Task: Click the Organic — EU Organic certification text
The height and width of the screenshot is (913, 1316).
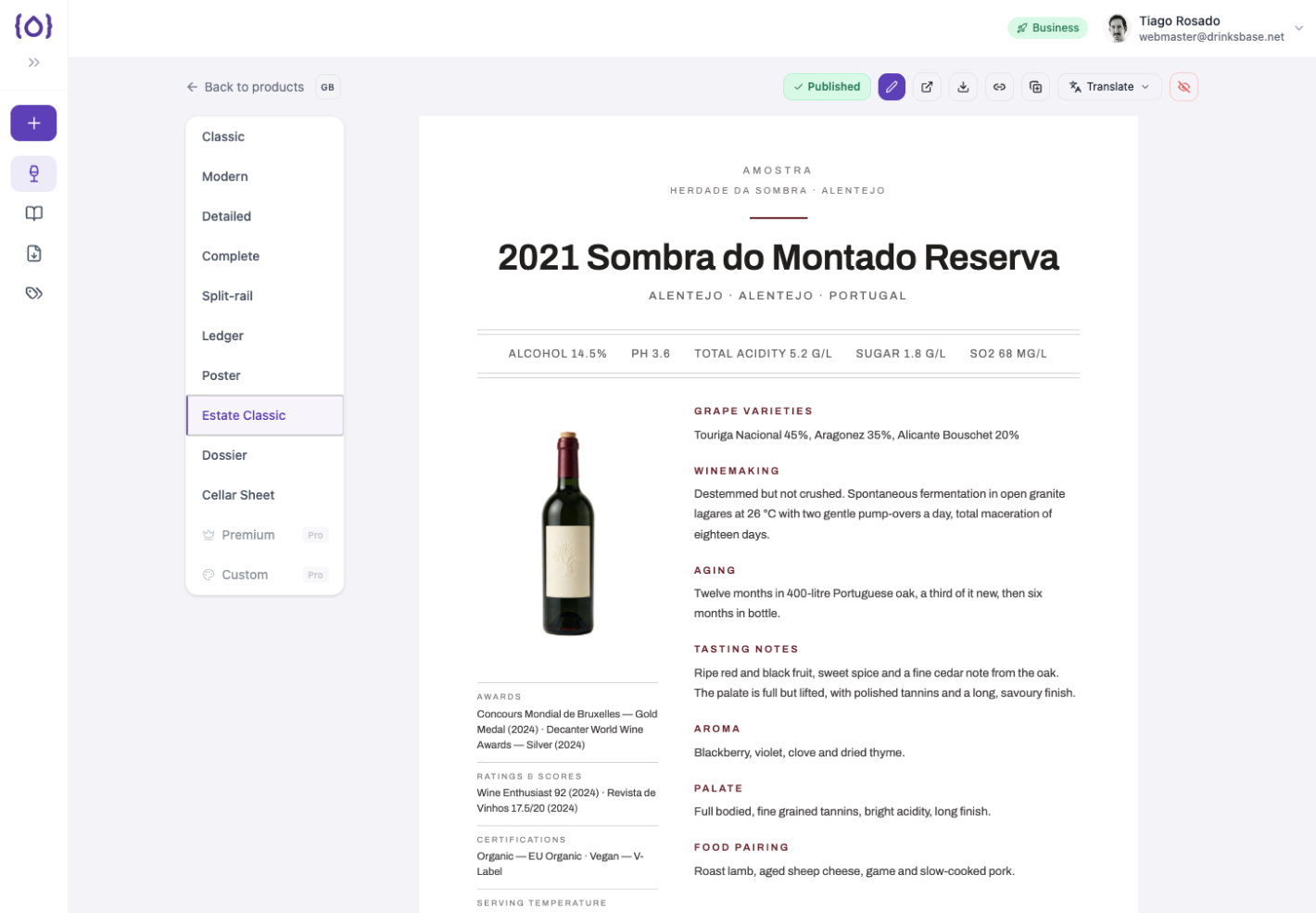Action: point(560,864)
